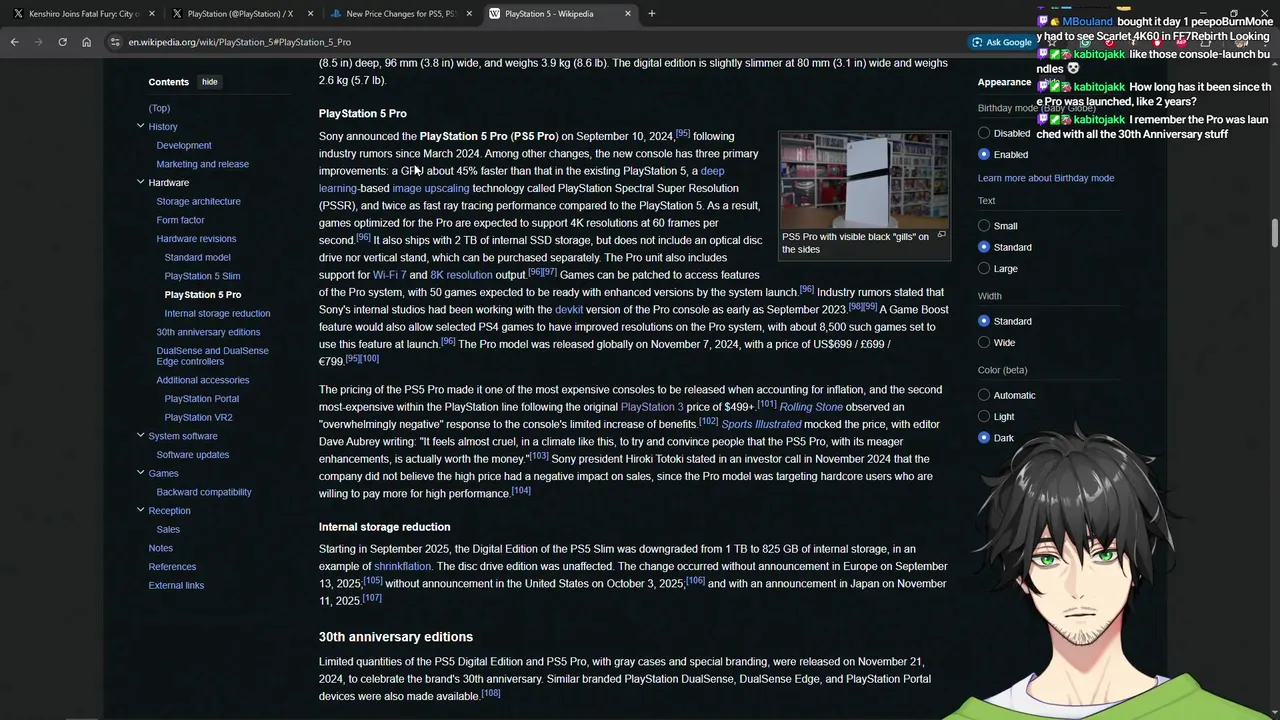Set text size to Large
This screenshot has height=720, width=1280.
pos(984,268)
